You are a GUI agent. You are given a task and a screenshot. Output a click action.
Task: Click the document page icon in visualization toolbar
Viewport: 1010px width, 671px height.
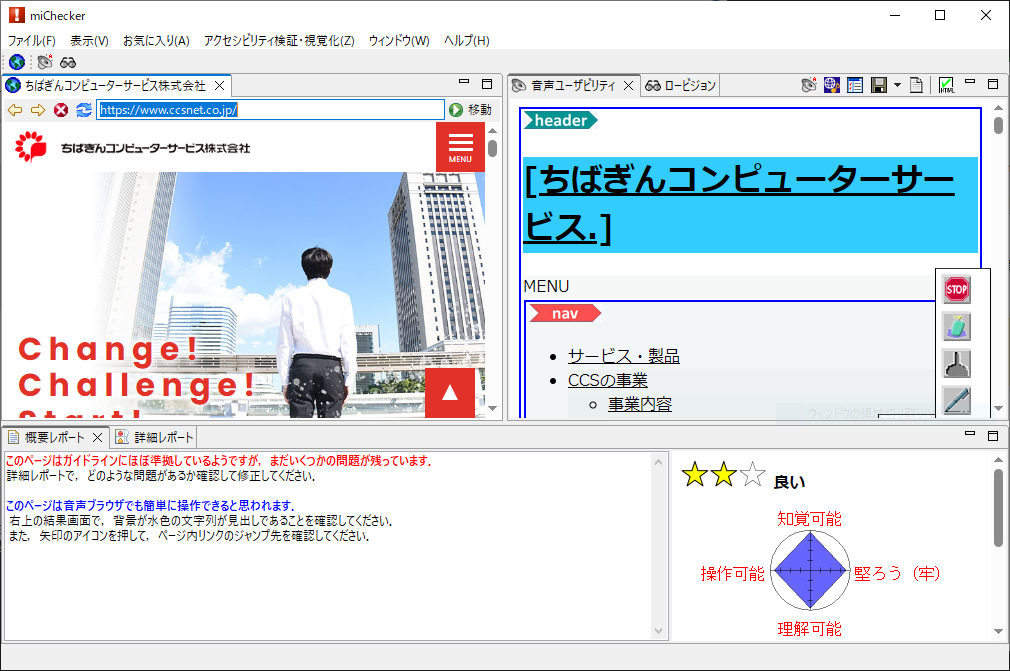917,85
